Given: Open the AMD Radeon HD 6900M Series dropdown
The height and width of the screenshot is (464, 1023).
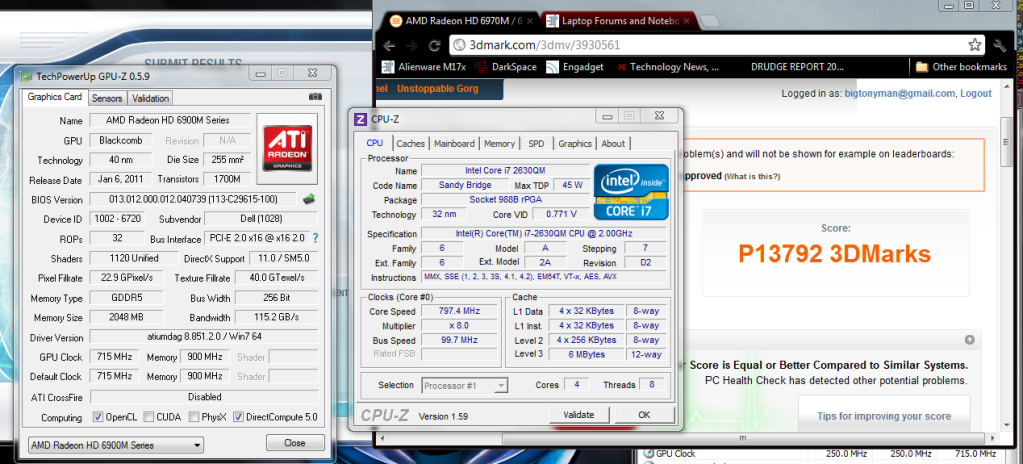Looking at the screenshot, I should pyautogui.click(x=114, y=445).
